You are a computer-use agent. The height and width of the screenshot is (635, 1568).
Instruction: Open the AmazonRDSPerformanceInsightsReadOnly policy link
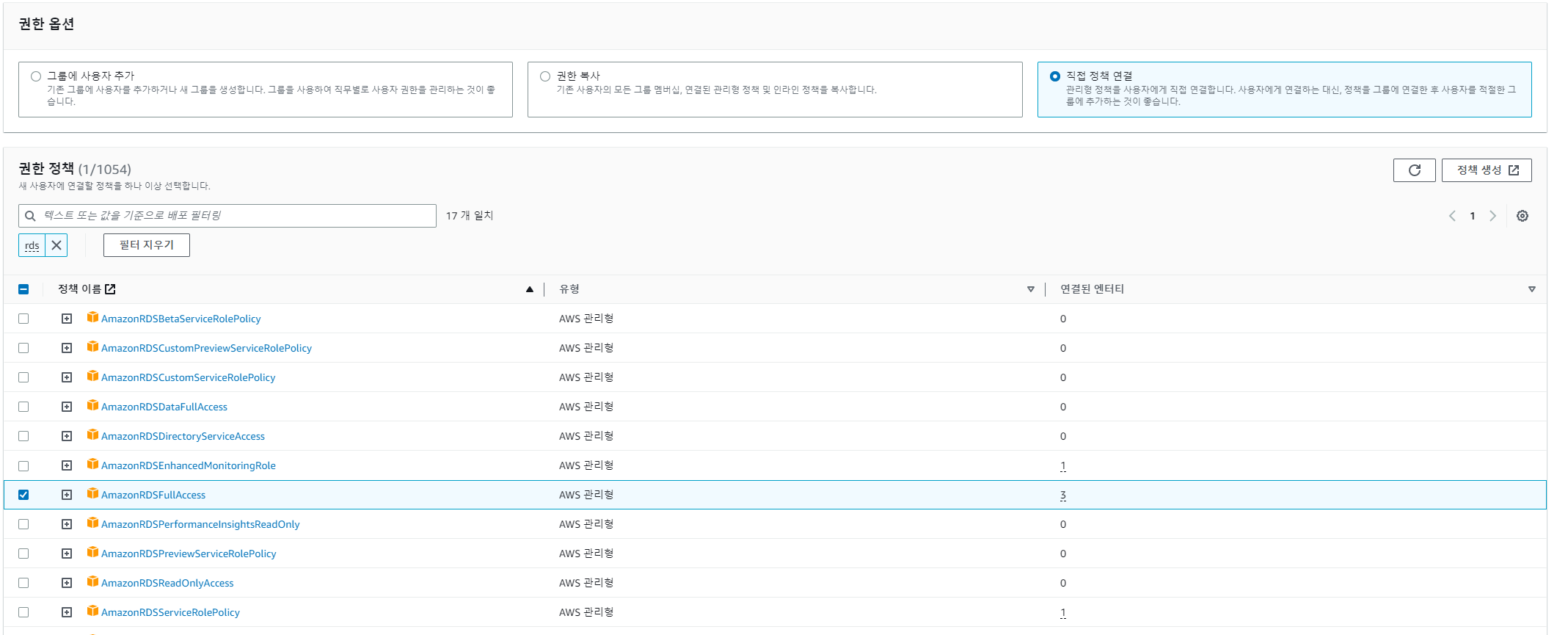coord(200,524)
